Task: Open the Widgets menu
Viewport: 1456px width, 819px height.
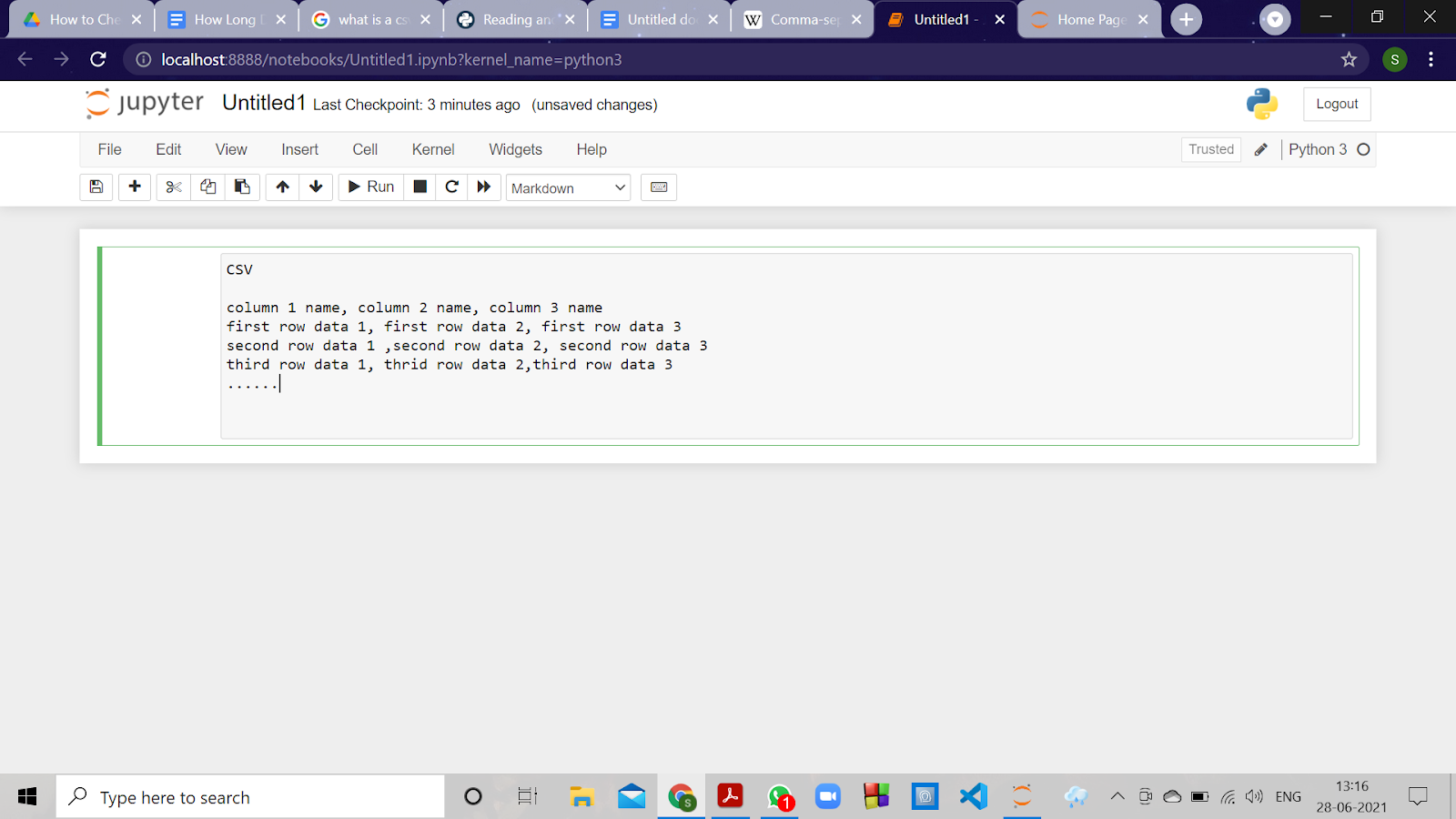Action: coord(515,149)
